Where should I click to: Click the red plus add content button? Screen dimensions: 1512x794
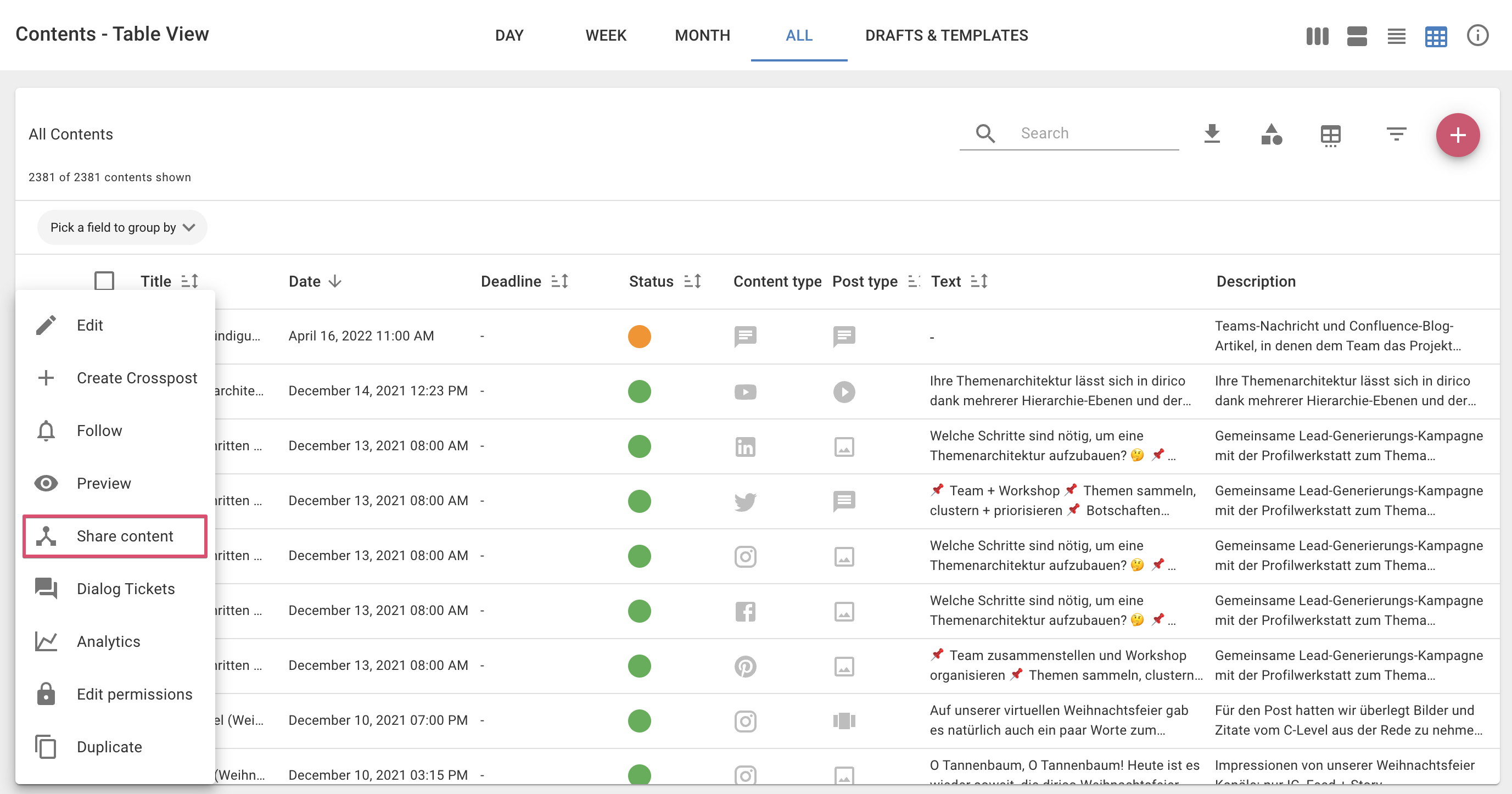tap(1458, 135)
